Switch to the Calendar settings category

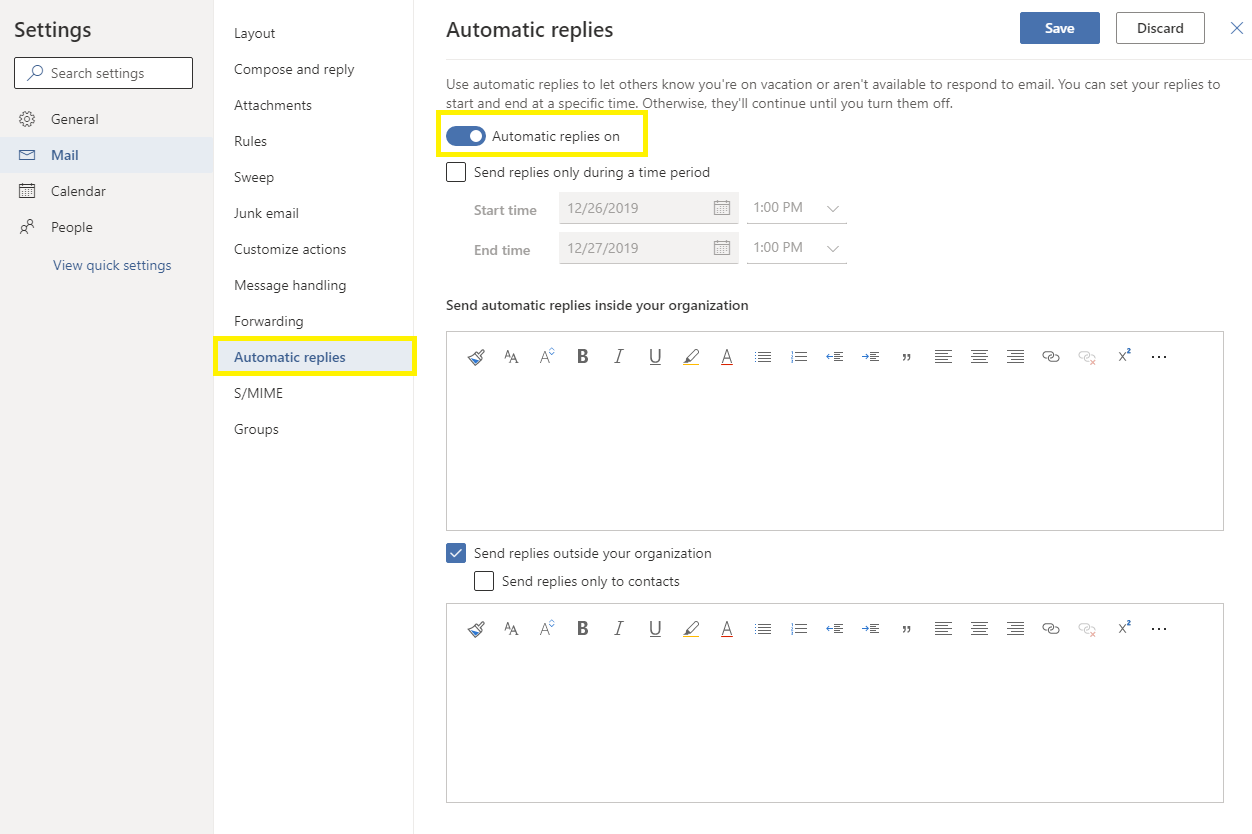[78, 191]
